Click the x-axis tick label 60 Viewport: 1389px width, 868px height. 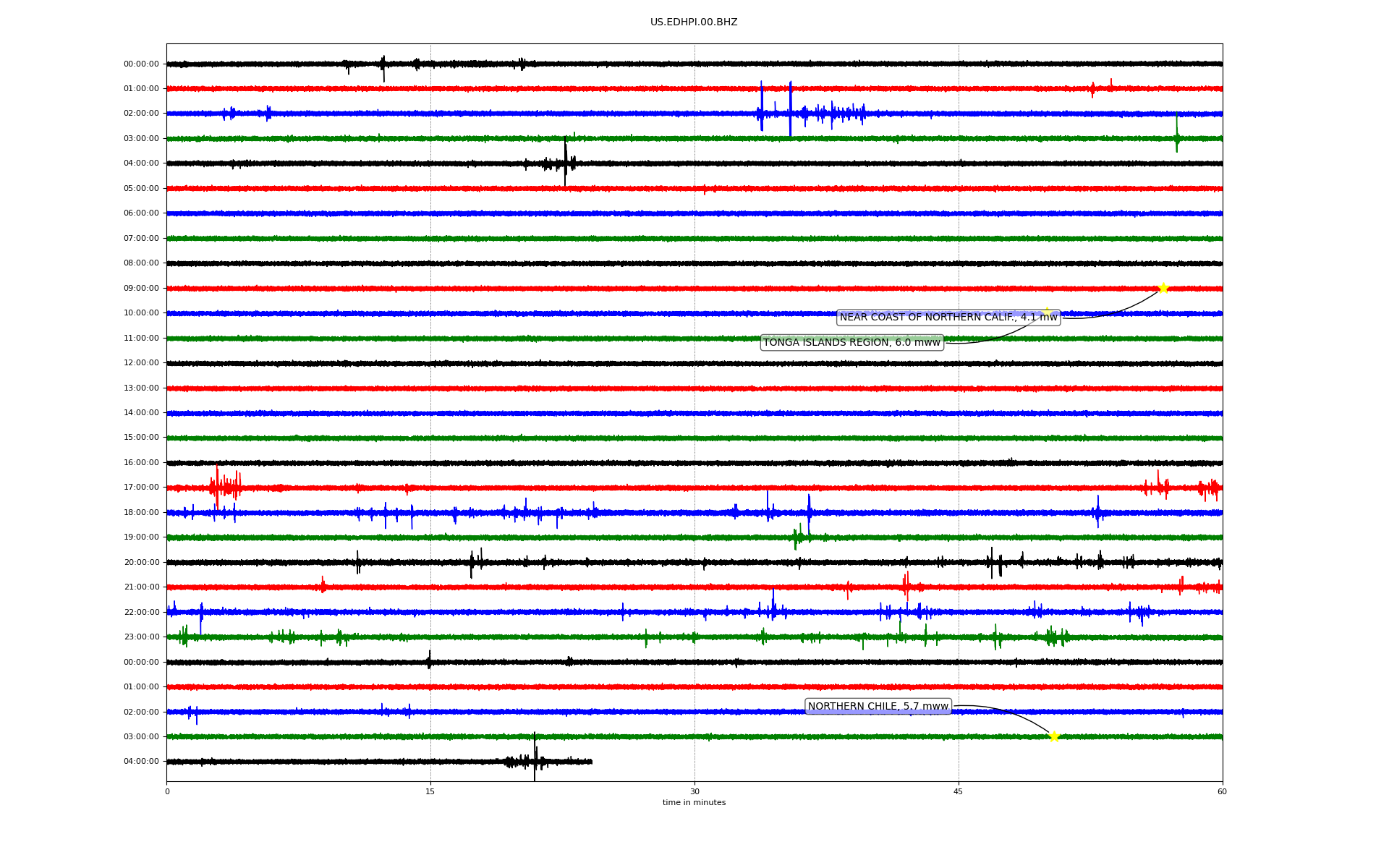tap(1222, 791)
